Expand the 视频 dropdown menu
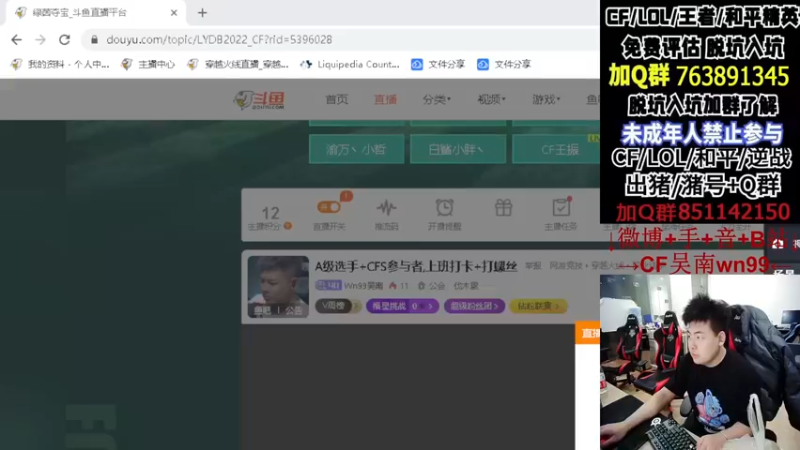800x450 pixels. [x=491, y=99]
